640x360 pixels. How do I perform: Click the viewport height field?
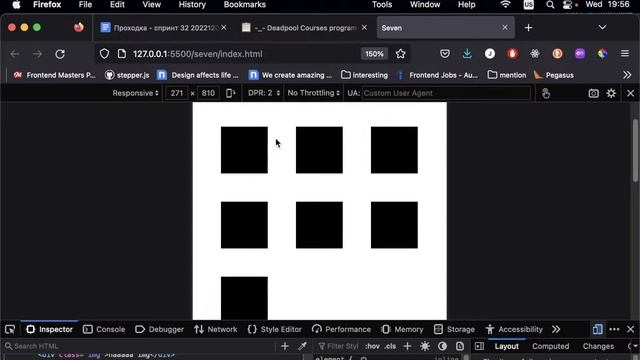point(208,93)
